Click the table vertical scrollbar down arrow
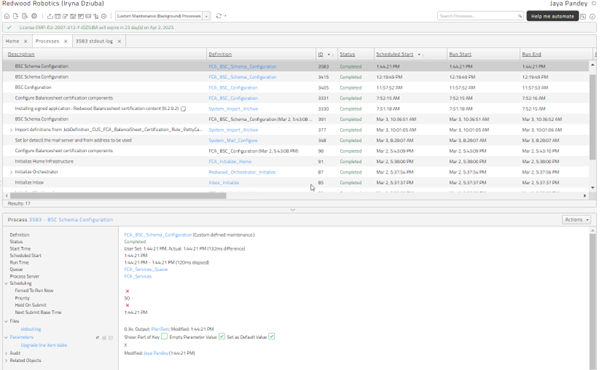This screenshot has width=602, height=370. pos(592,188)
